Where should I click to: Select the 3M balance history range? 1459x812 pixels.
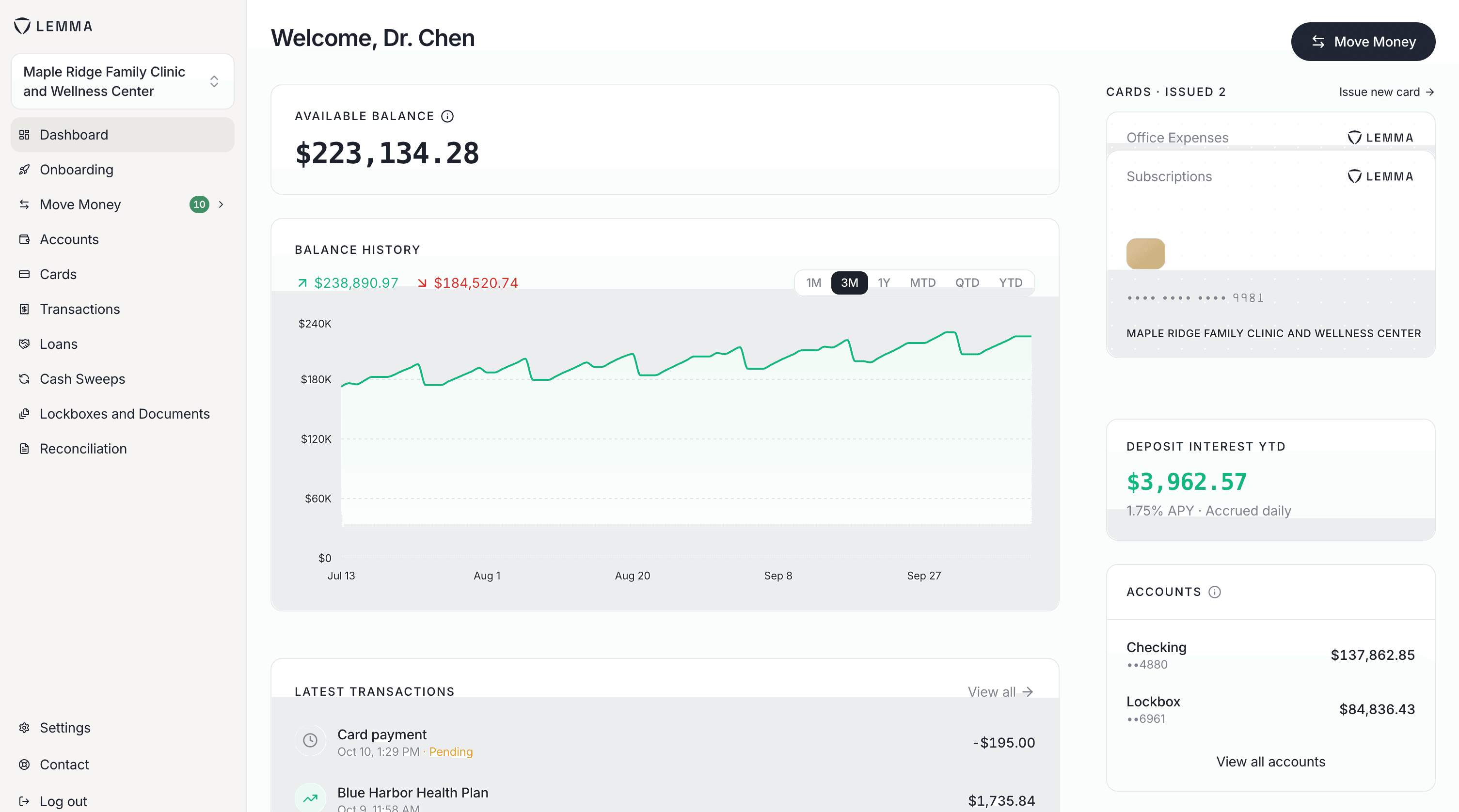coord(849,282)
